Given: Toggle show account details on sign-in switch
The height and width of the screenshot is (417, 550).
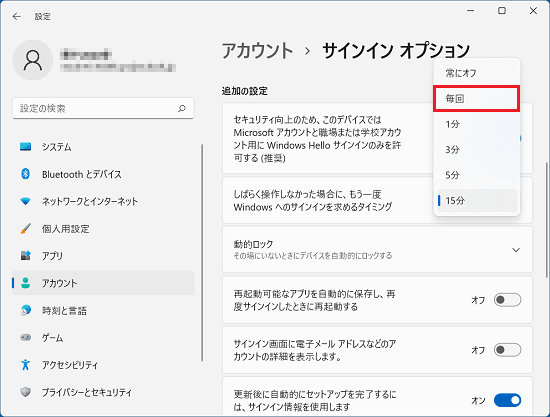Looking at the screenshot, I should (507, 350).
